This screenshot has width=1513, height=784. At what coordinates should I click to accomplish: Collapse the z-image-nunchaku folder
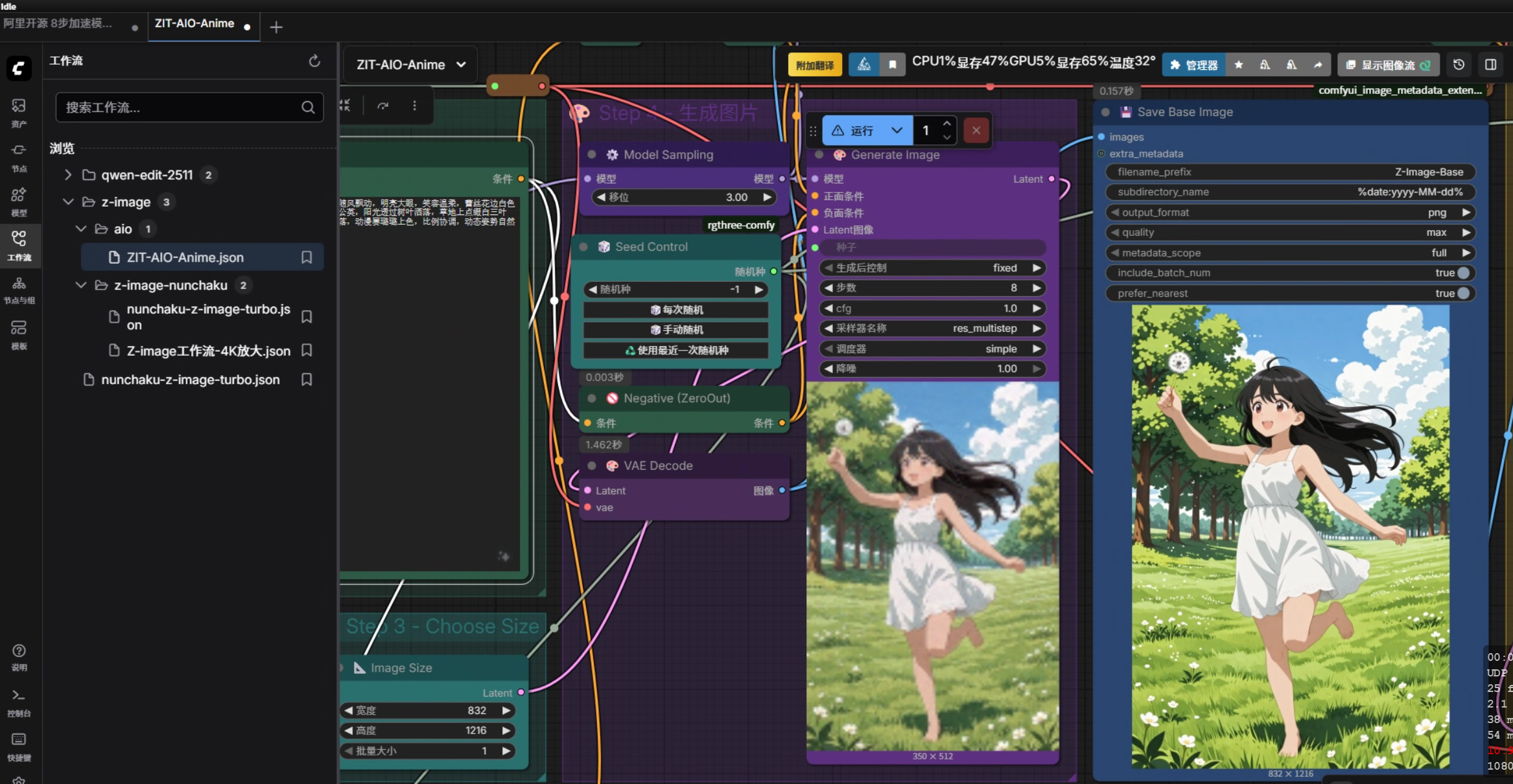[81, 285]
